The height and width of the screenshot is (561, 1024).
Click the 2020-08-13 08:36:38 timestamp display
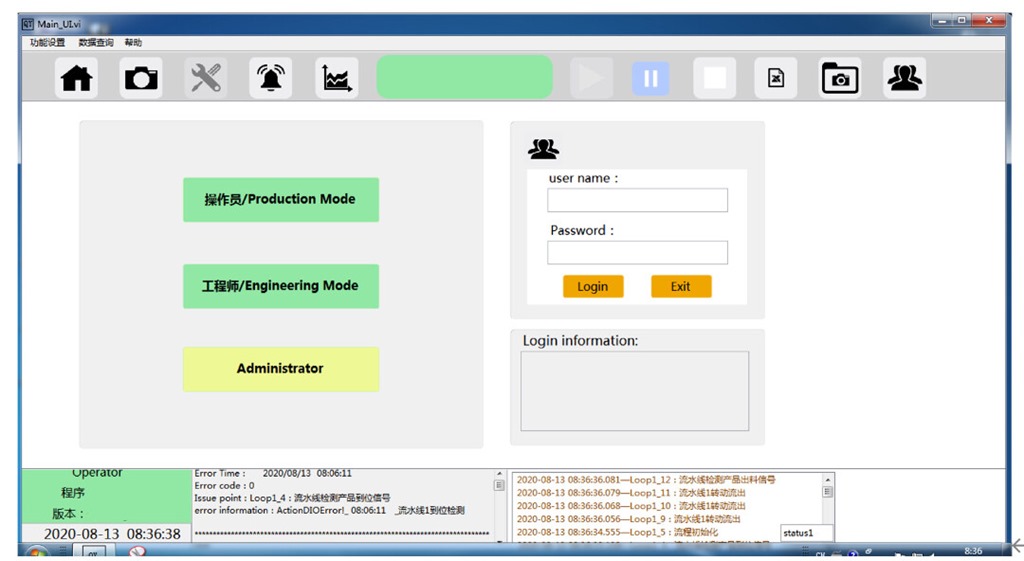tap(112, 534)
